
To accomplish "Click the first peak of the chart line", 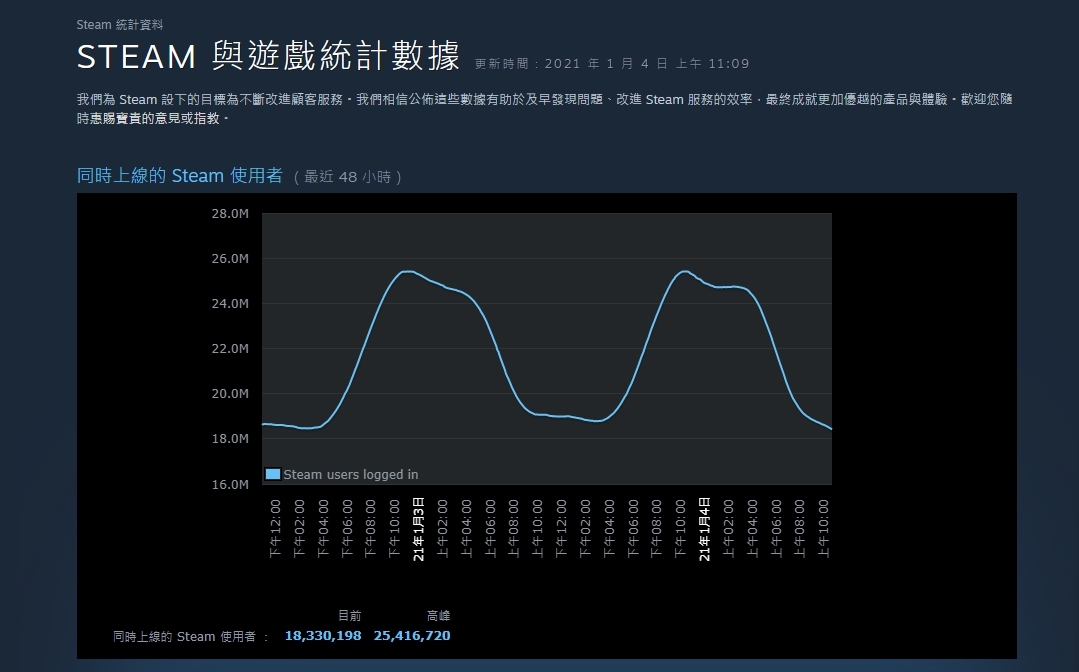I will [x=407, y=271].
